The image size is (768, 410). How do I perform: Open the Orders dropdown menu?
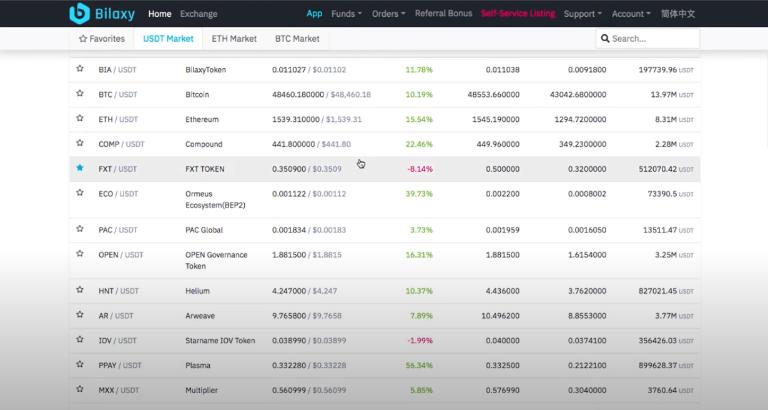tap(388, 14)
